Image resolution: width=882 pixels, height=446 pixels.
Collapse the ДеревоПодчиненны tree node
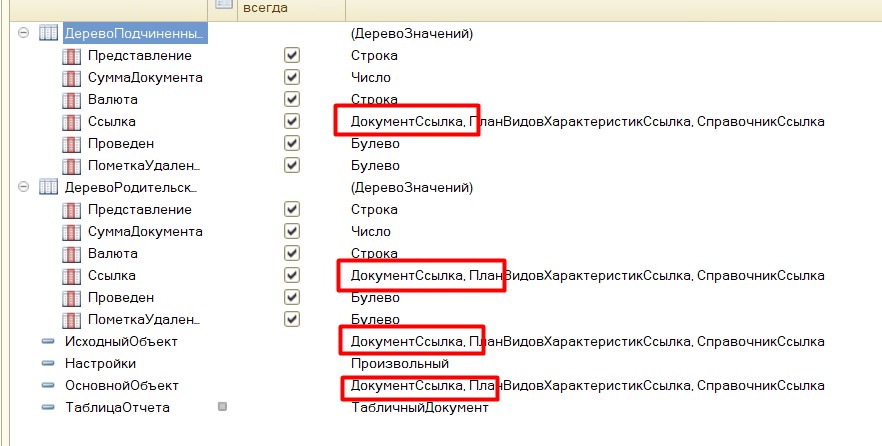(x=24, y=33)
